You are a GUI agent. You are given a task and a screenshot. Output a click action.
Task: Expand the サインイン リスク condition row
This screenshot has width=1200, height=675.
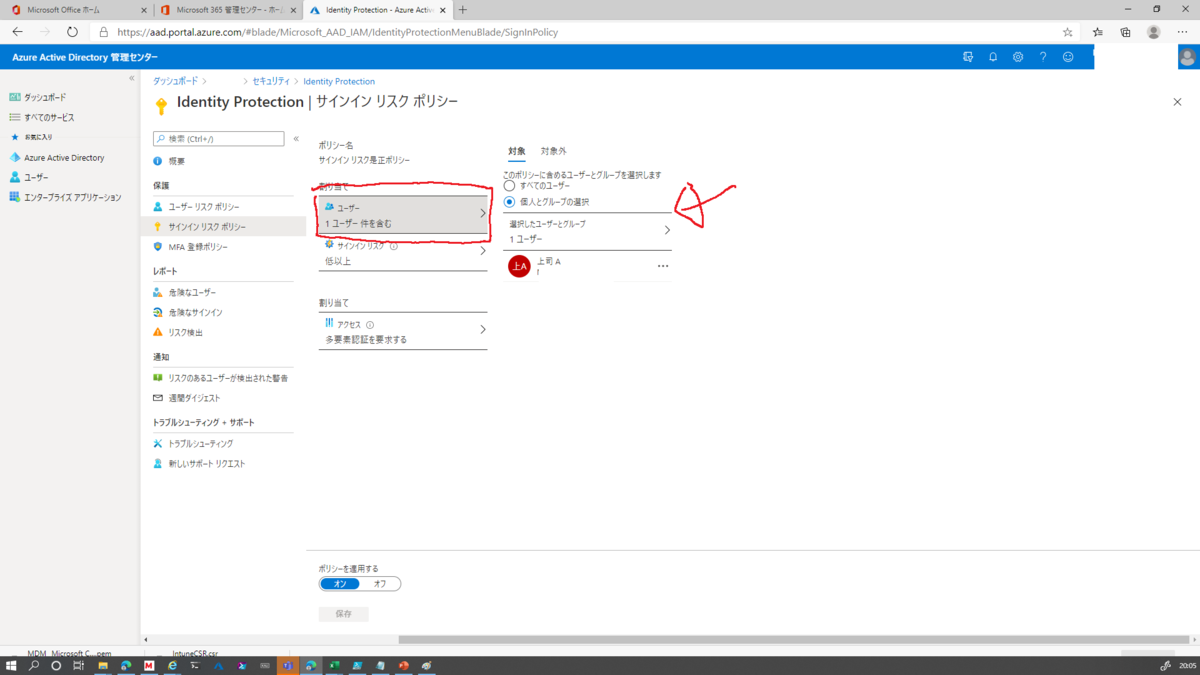pyautogui.click(x=403, y=252)
